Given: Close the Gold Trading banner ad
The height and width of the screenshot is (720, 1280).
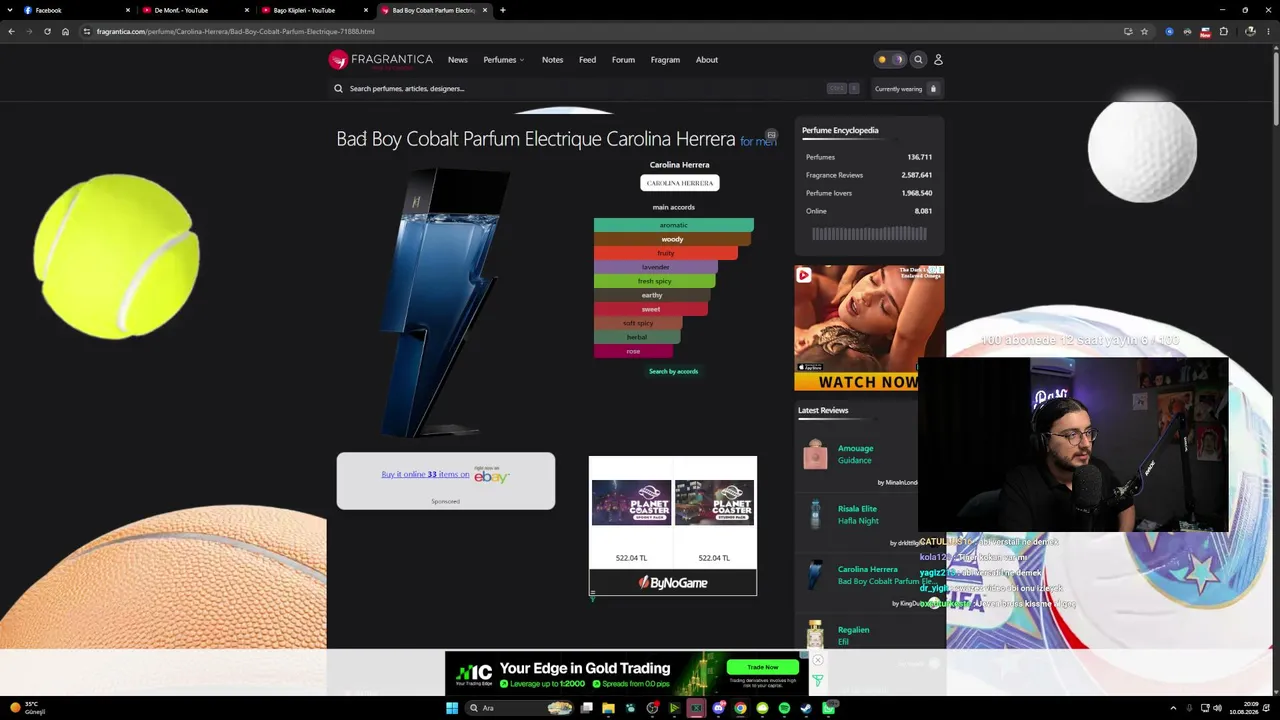Looking at the screenshot, I should [817, 660].
